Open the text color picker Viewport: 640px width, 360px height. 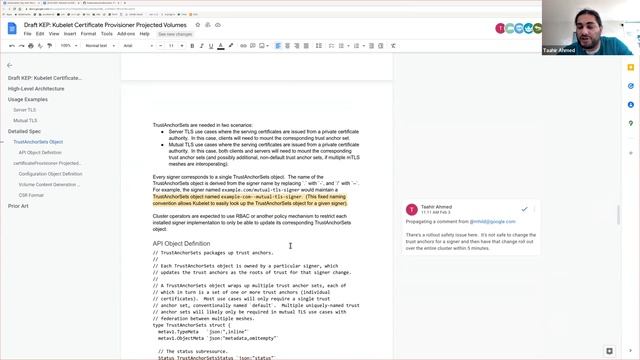pyautogui.click(x=221, y=46)
